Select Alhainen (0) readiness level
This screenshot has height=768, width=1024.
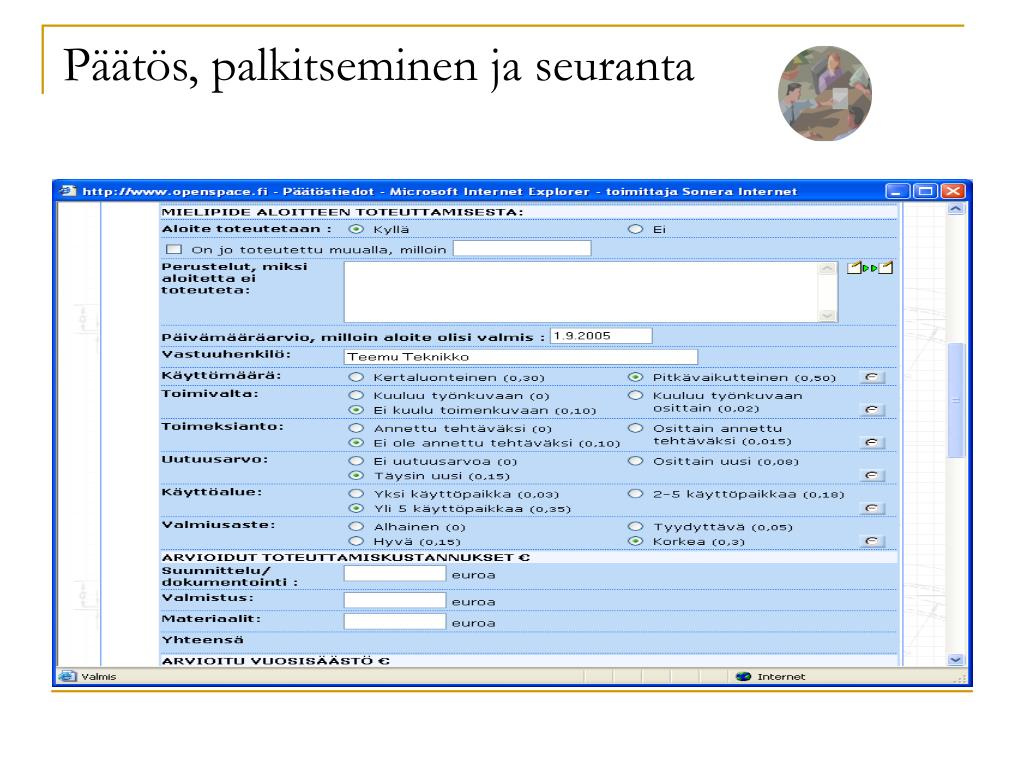pos(356,526)
